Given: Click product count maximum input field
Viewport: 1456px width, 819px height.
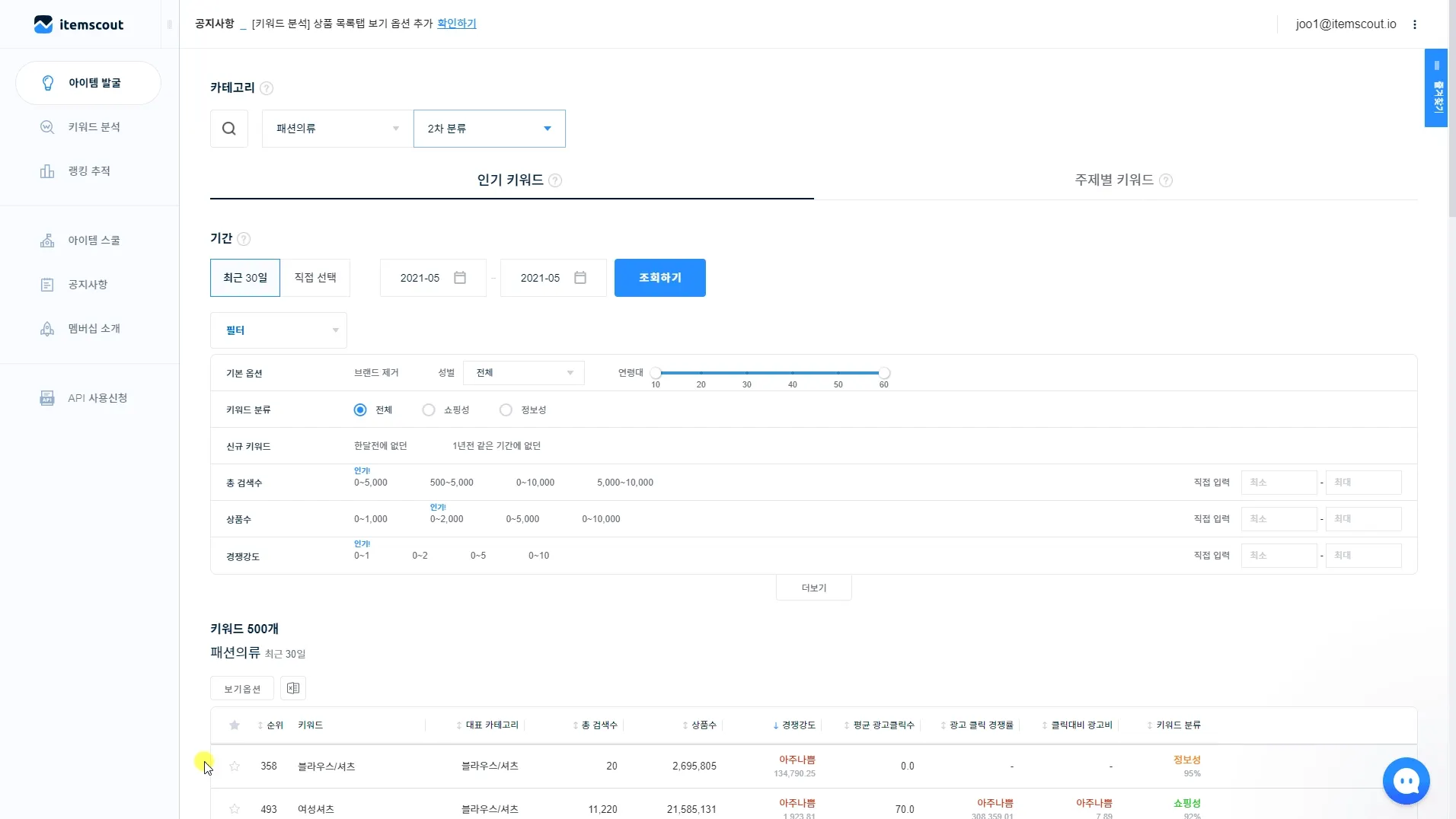Looking at the screenshot, I should [x=1364, y=519].
